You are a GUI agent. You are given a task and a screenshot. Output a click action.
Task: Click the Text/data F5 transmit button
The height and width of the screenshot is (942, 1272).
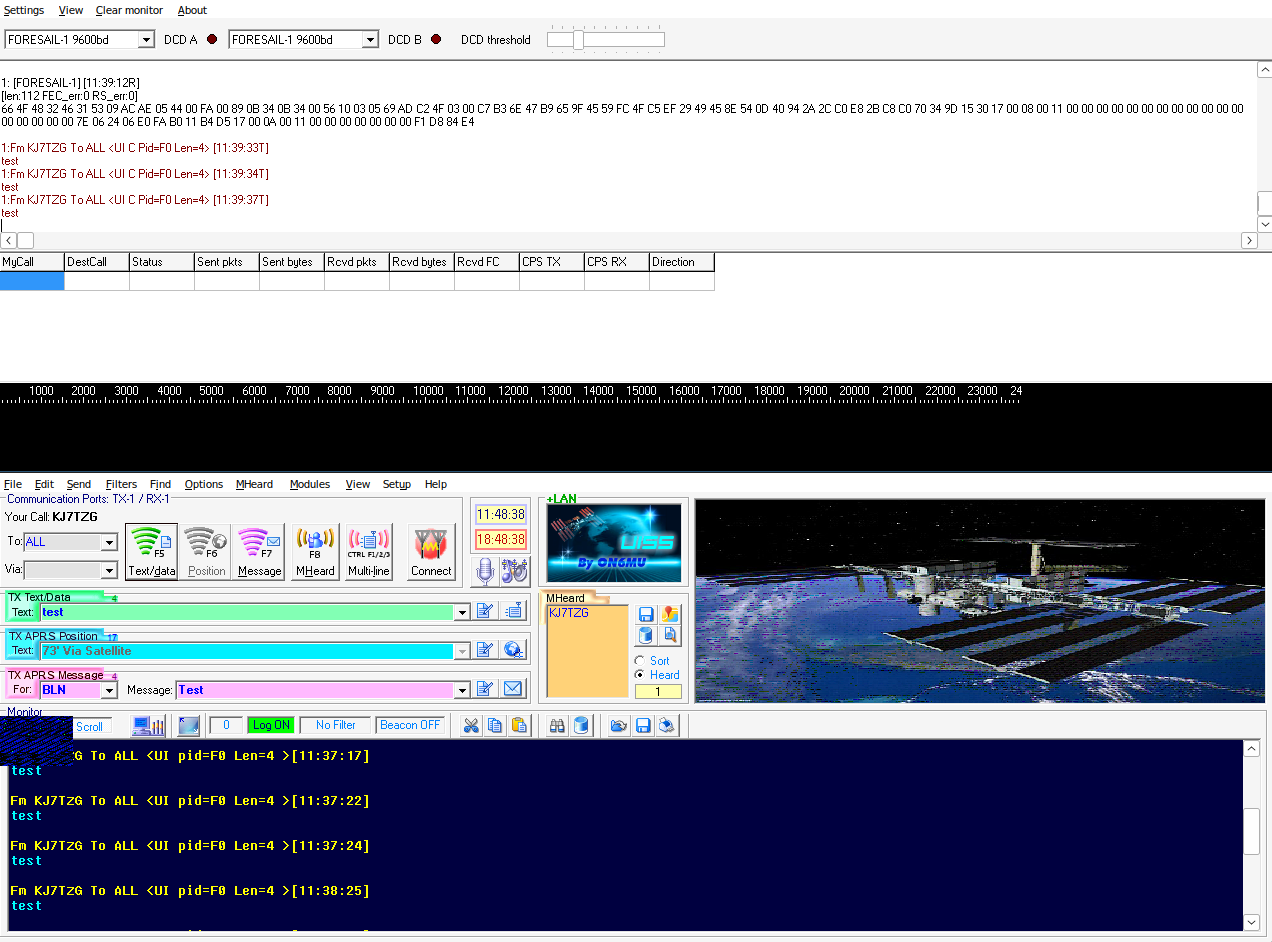[x=151, y=551]
